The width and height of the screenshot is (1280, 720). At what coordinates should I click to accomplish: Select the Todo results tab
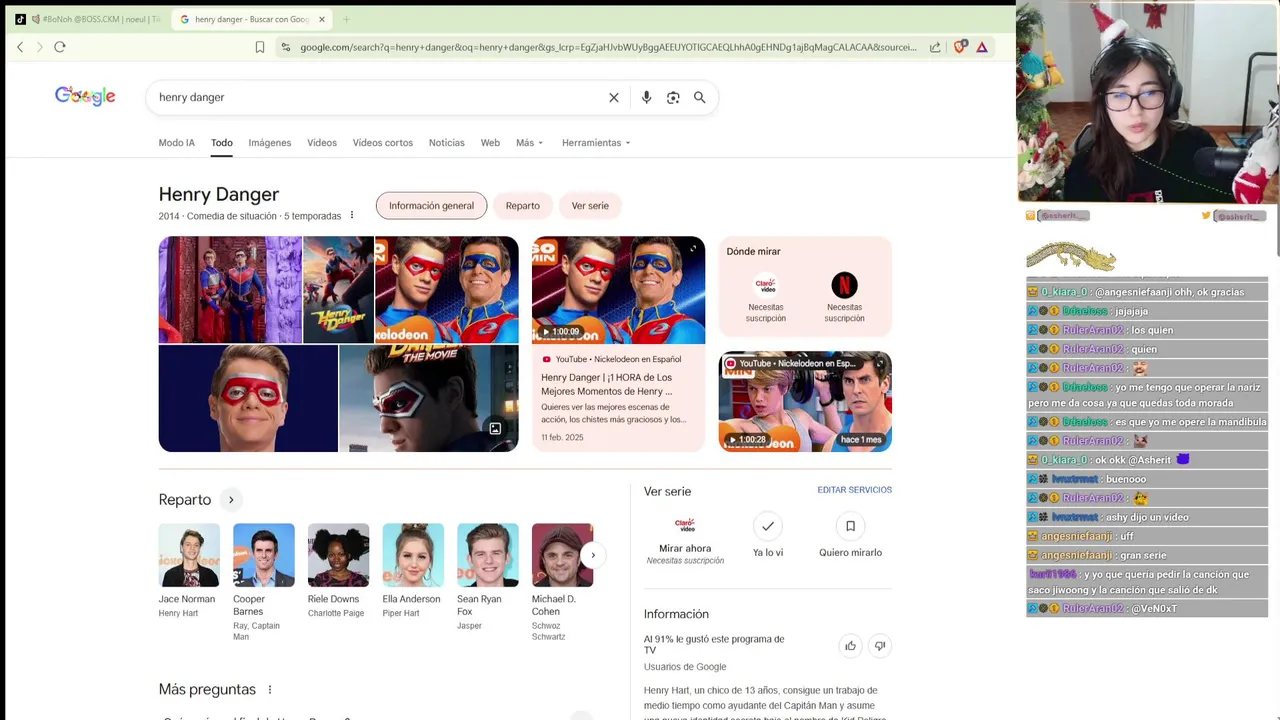pos(222,143)
